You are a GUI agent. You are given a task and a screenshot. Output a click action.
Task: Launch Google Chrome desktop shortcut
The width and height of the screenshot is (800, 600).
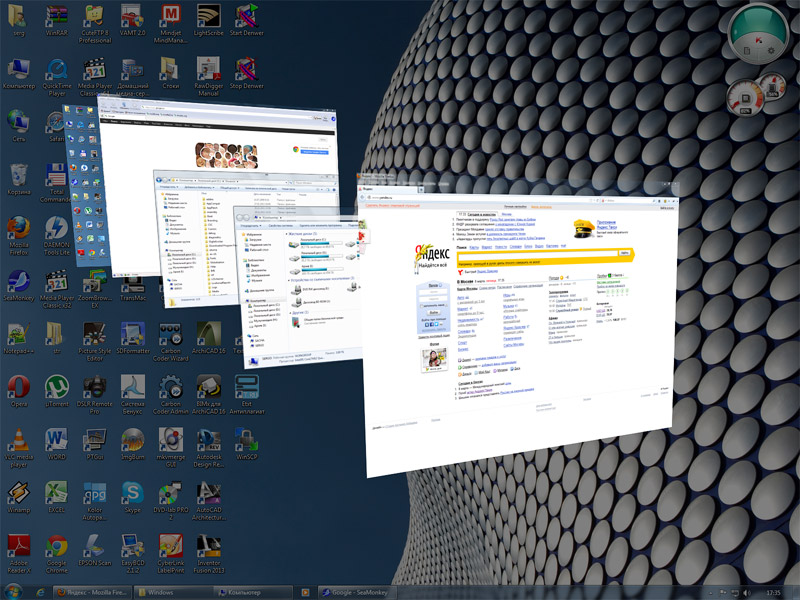click(x=57, y=554)
